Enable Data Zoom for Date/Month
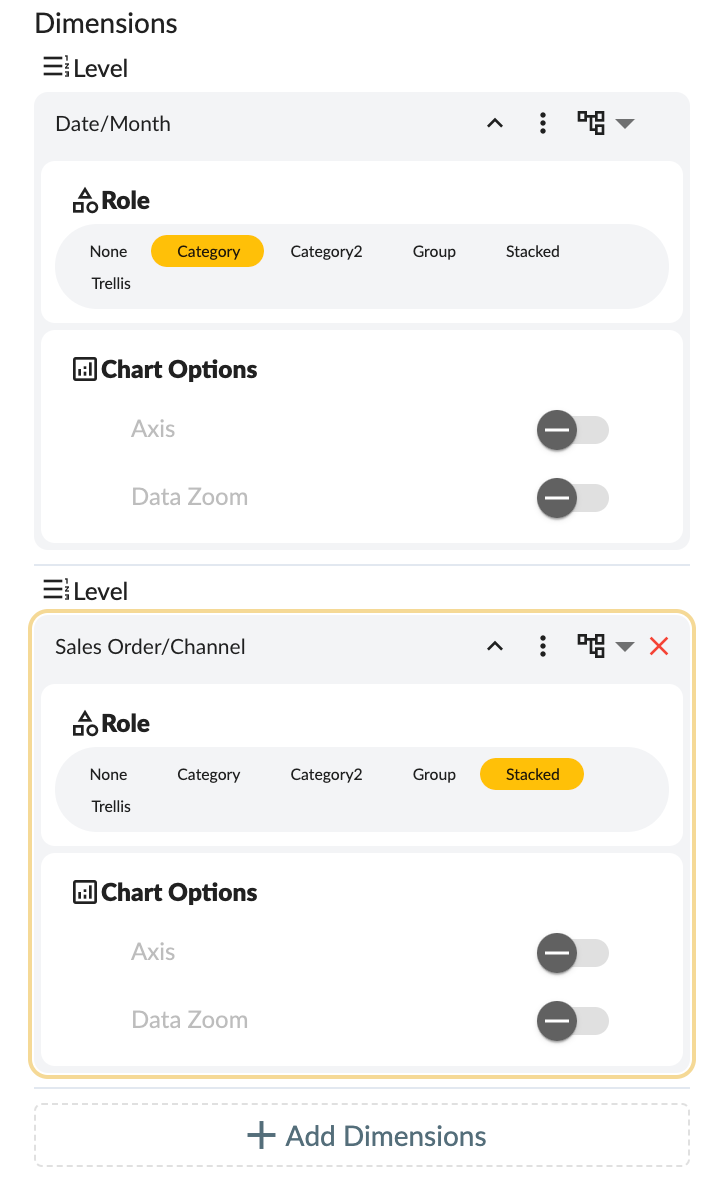720x1178 pixels. click(x=572, y=498)
